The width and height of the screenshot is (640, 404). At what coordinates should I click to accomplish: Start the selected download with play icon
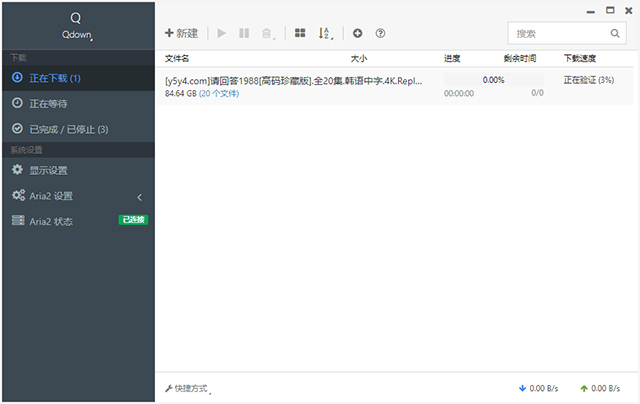pos(222,33)
